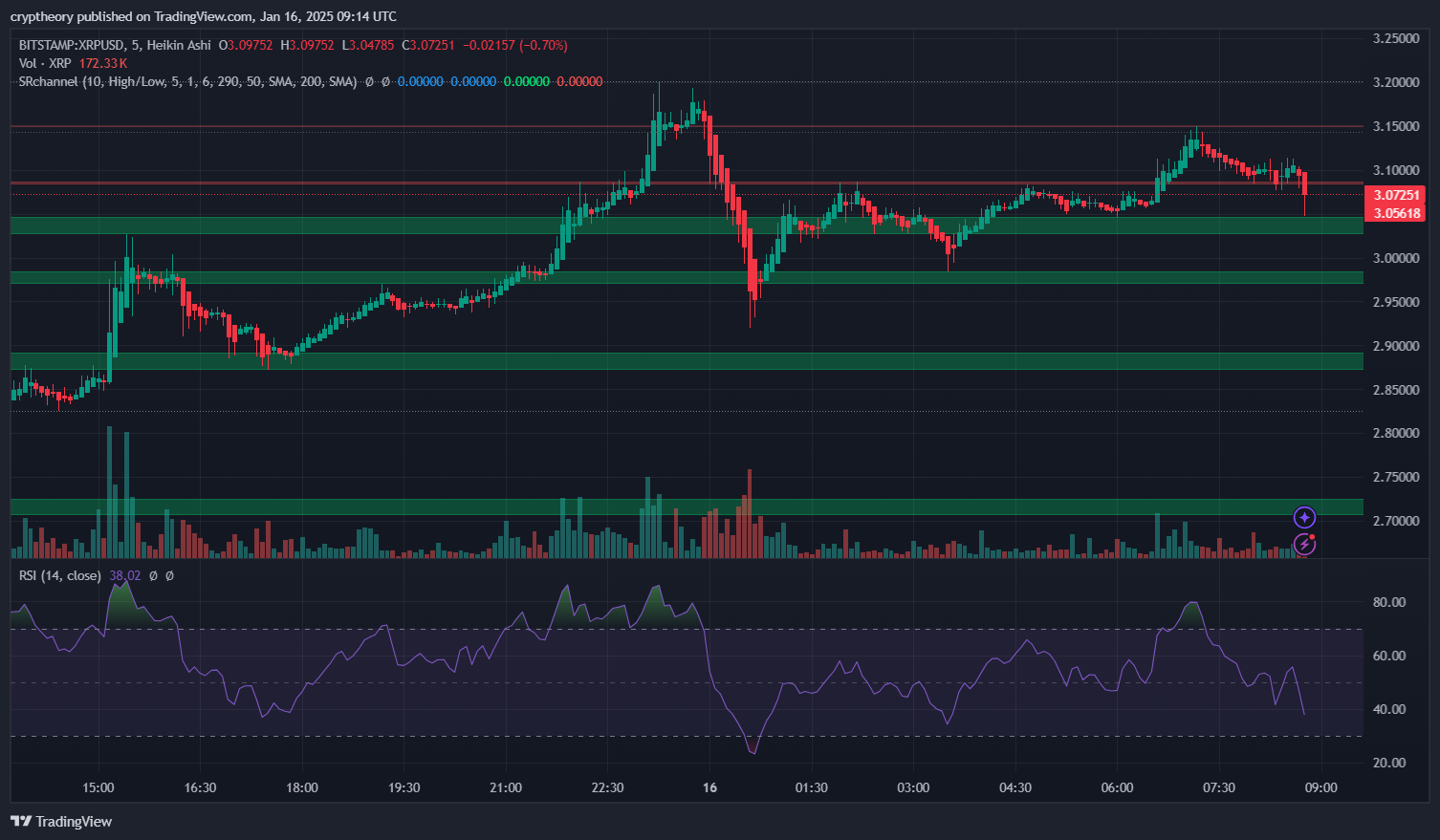
Task: Click the purple sparkle star icon
Action: [x=1304, y=518]
